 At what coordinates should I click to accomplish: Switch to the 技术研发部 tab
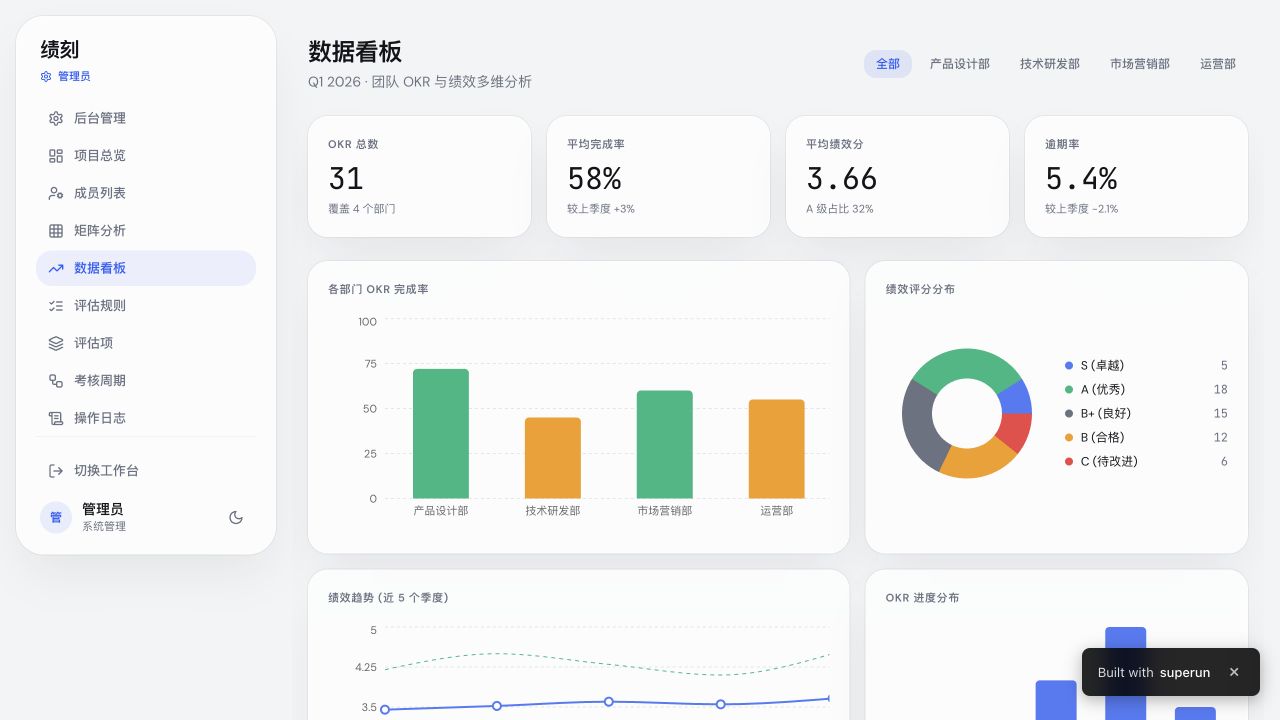(x=1050, y=64)
